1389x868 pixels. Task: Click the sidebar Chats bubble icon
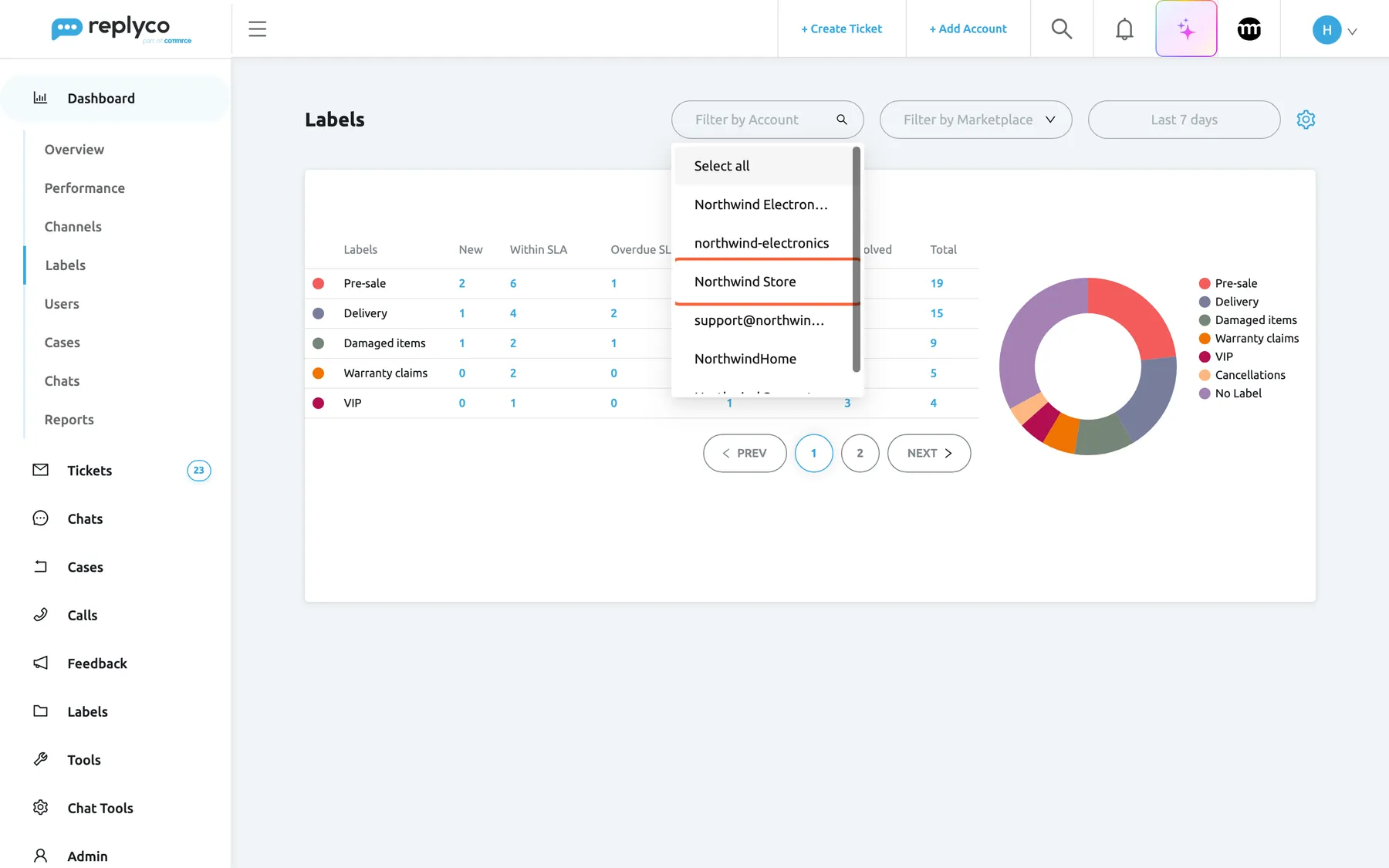click(x=41, y=518)
